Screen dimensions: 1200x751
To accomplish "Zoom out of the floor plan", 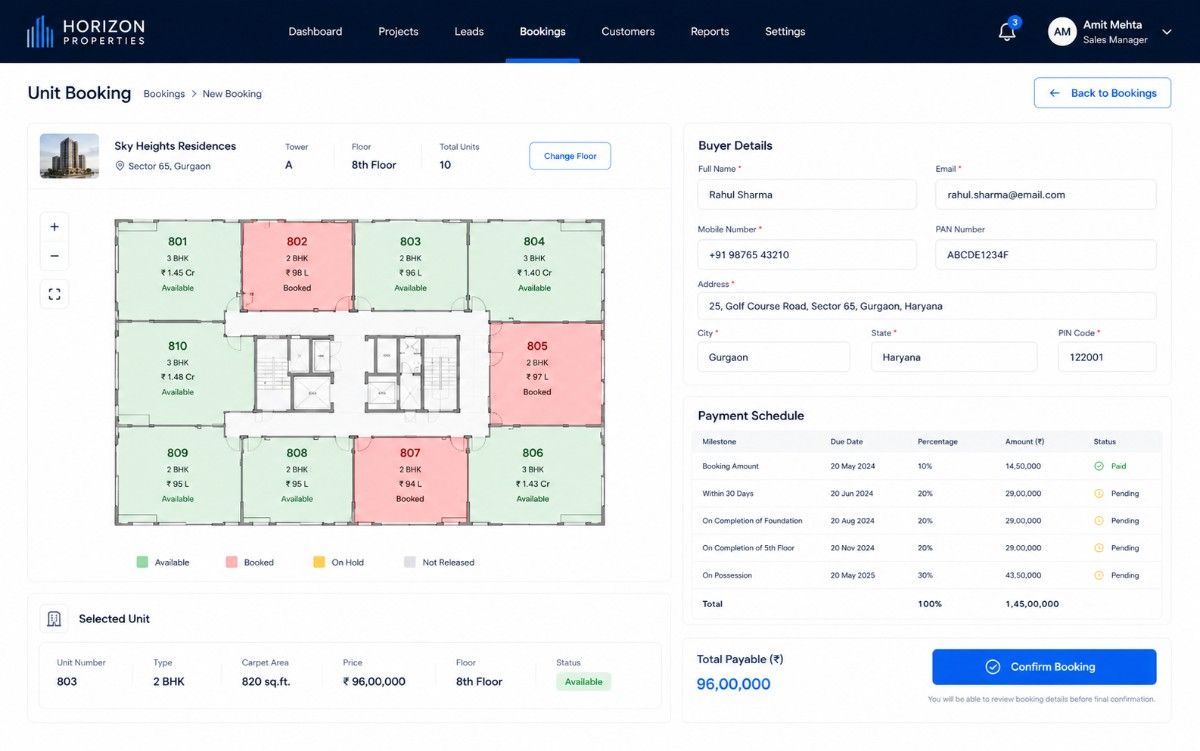I will (x=54, y=256).
